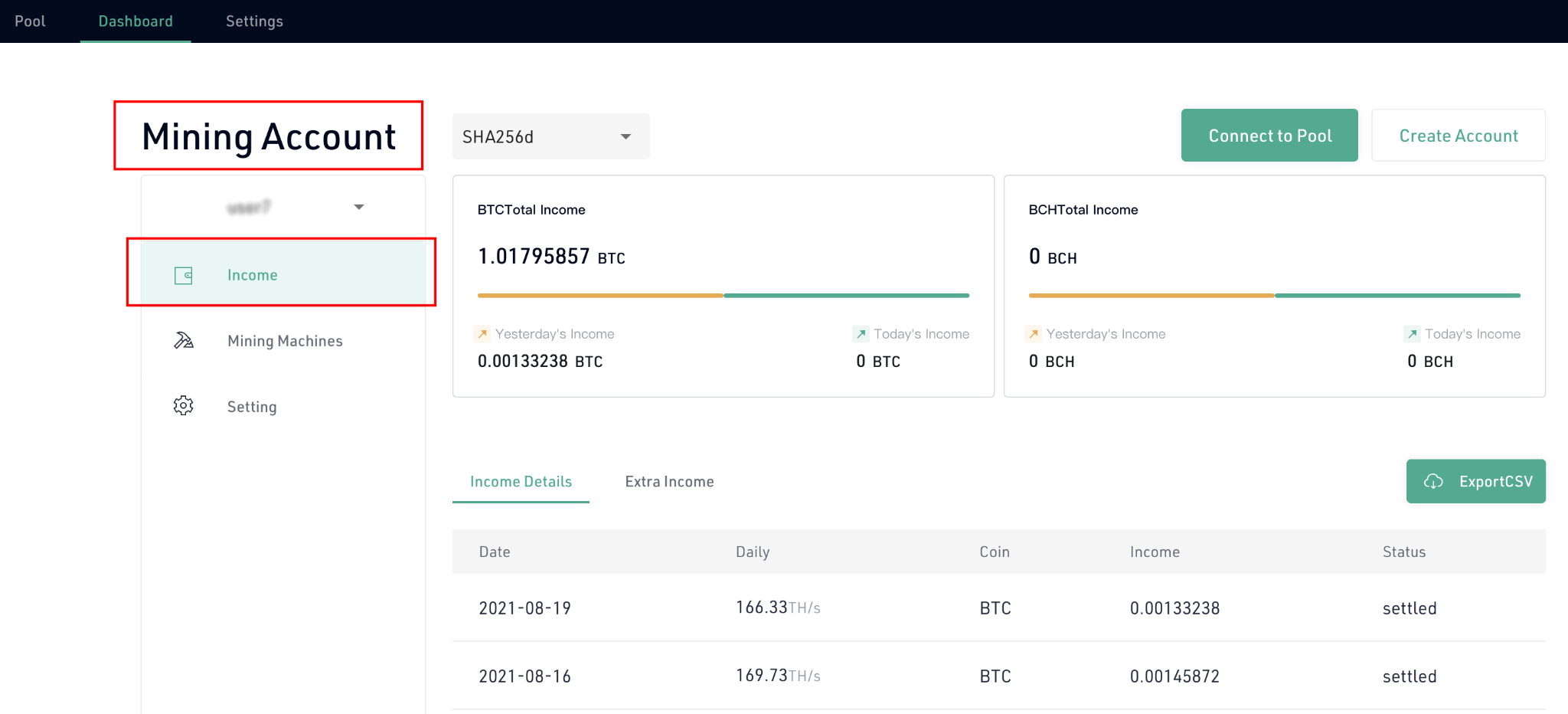The height and width of the screenshot is (714, 1568).
Task: Click the ExportCSV cloud download icon
Action: tap(1433, 481)
